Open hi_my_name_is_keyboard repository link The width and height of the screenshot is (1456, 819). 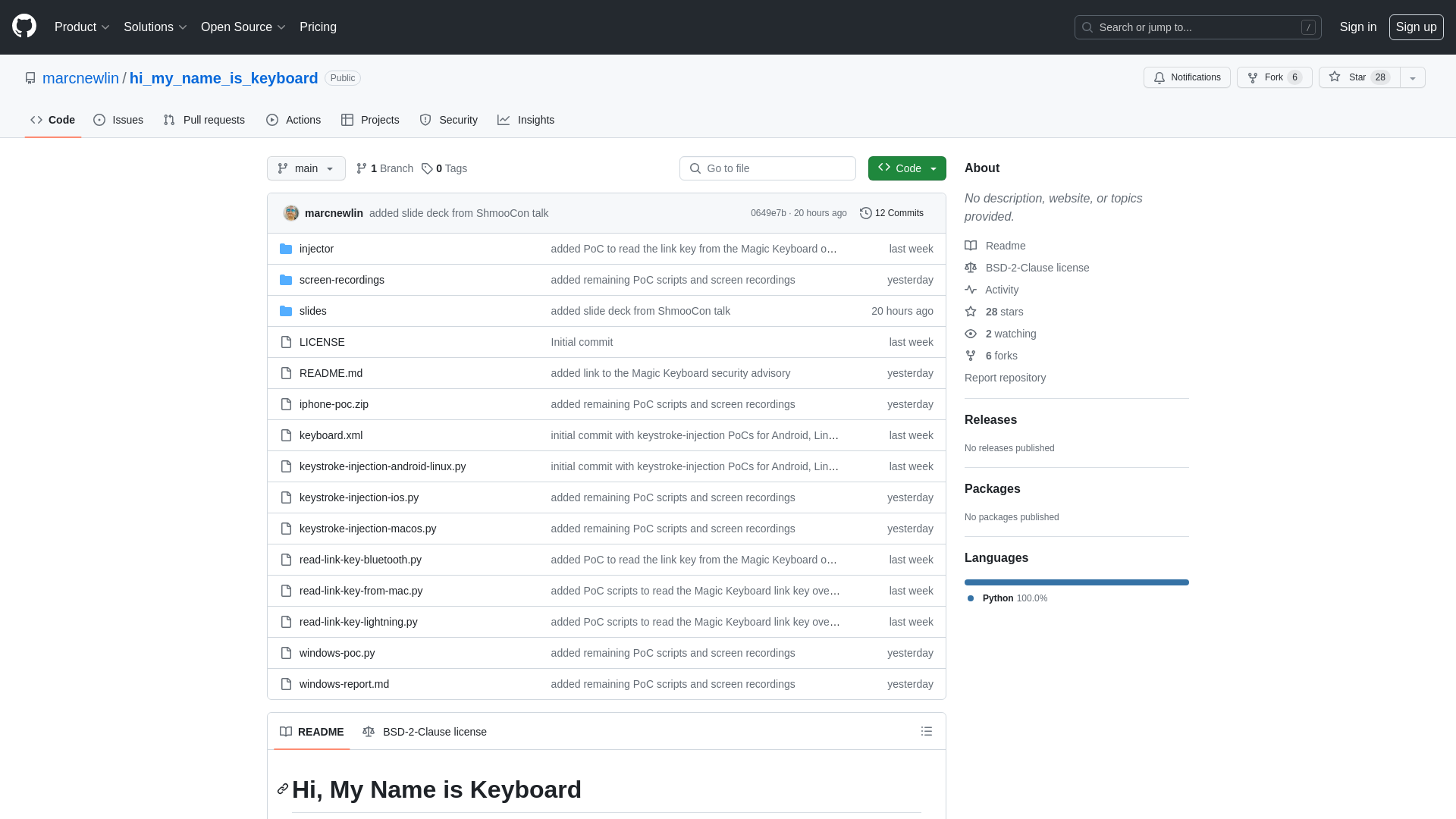[x=224, y=78]
